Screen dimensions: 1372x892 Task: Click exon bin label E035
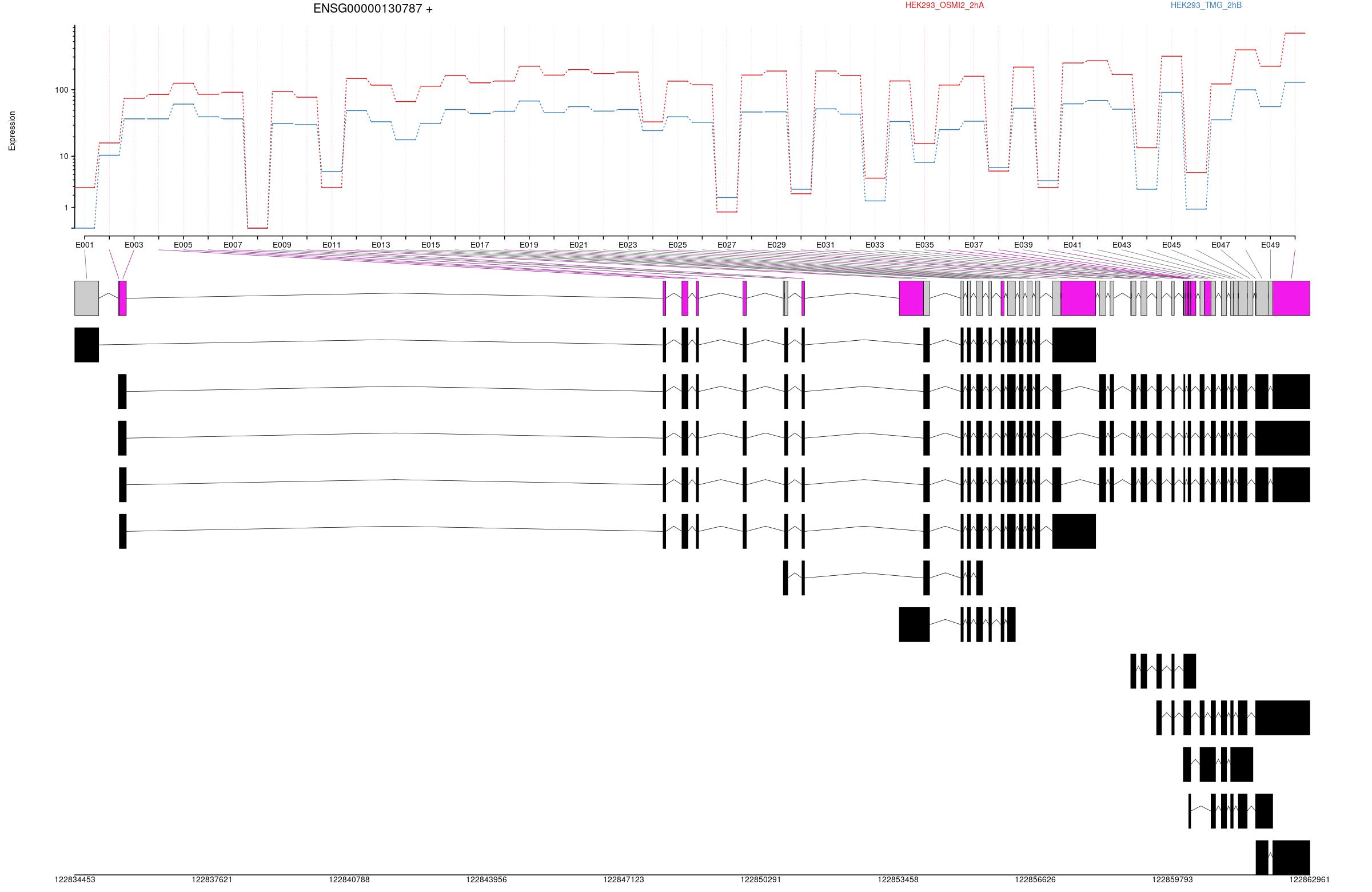[x=924, y=245]
